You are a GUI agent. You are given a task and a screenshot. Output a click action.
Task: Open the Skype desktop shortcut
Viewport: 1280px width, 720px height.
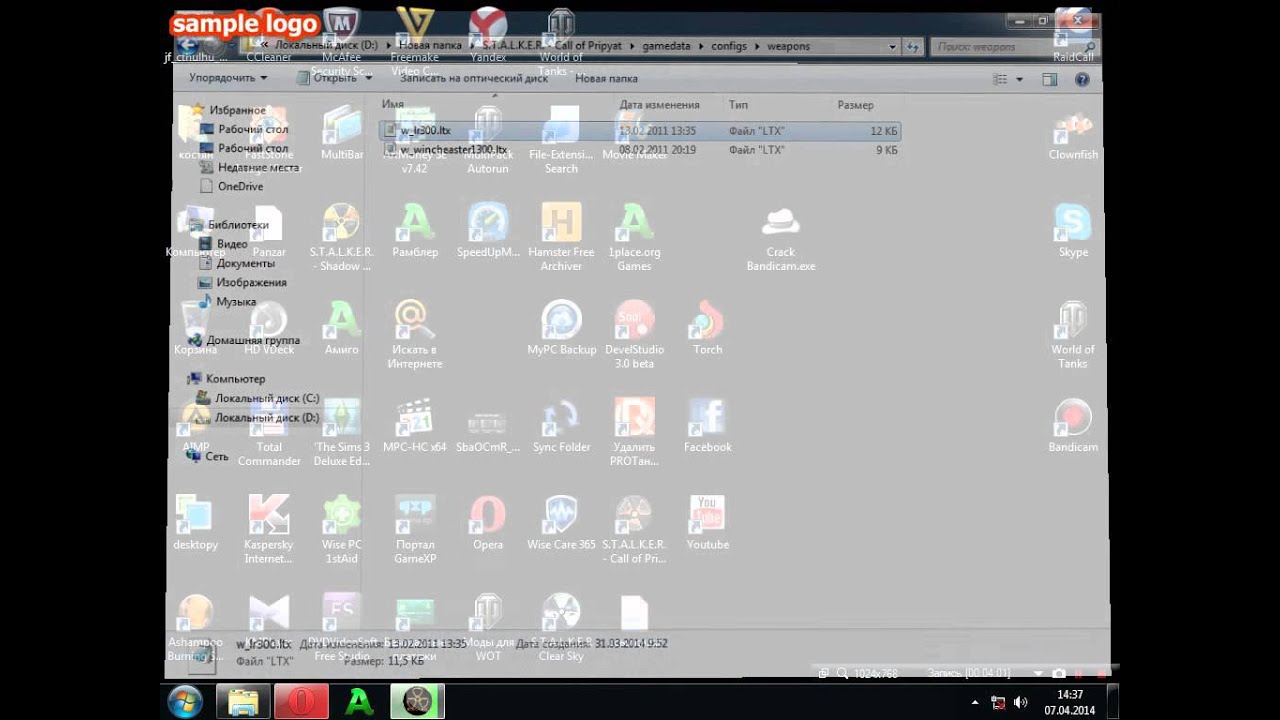(1073, 231)
